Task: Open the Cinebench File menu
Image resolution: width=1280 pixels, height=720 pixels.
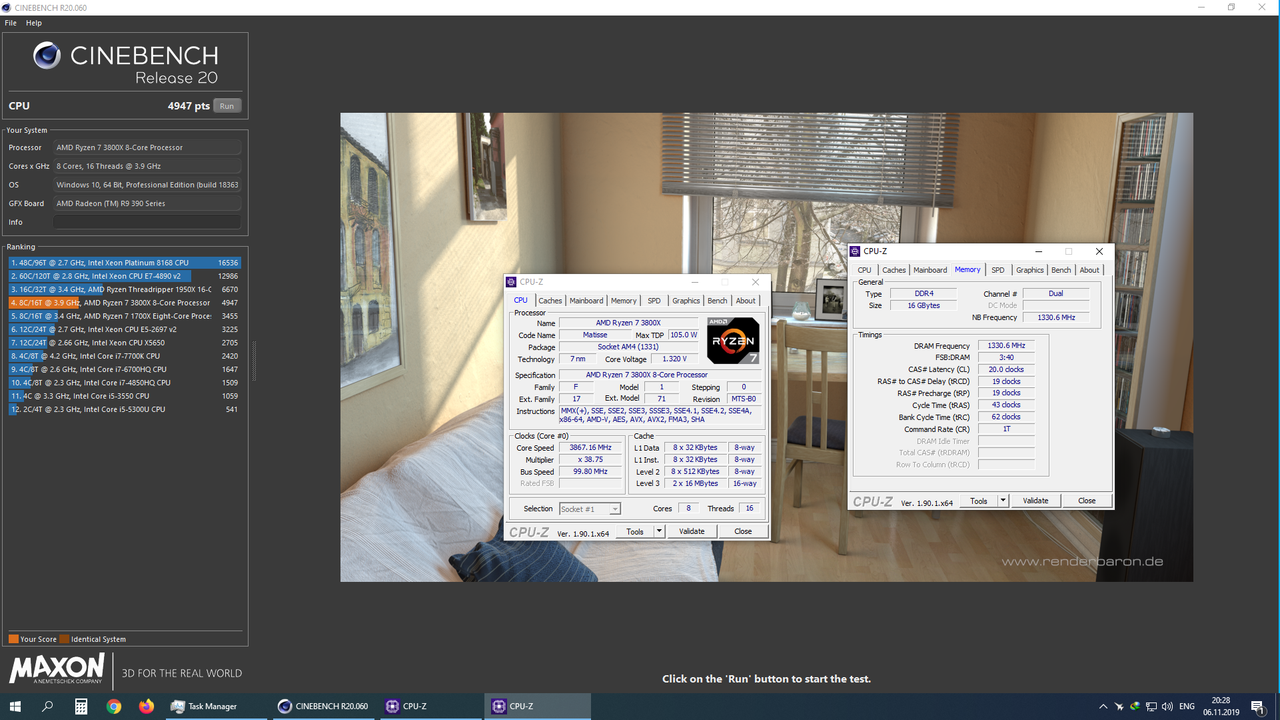Action: tap(11, 22)
